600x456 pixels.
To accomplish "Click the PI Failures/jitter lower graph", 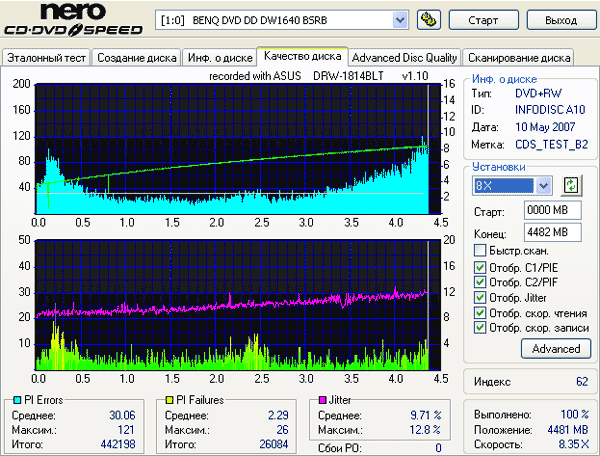I will (237, 305).
